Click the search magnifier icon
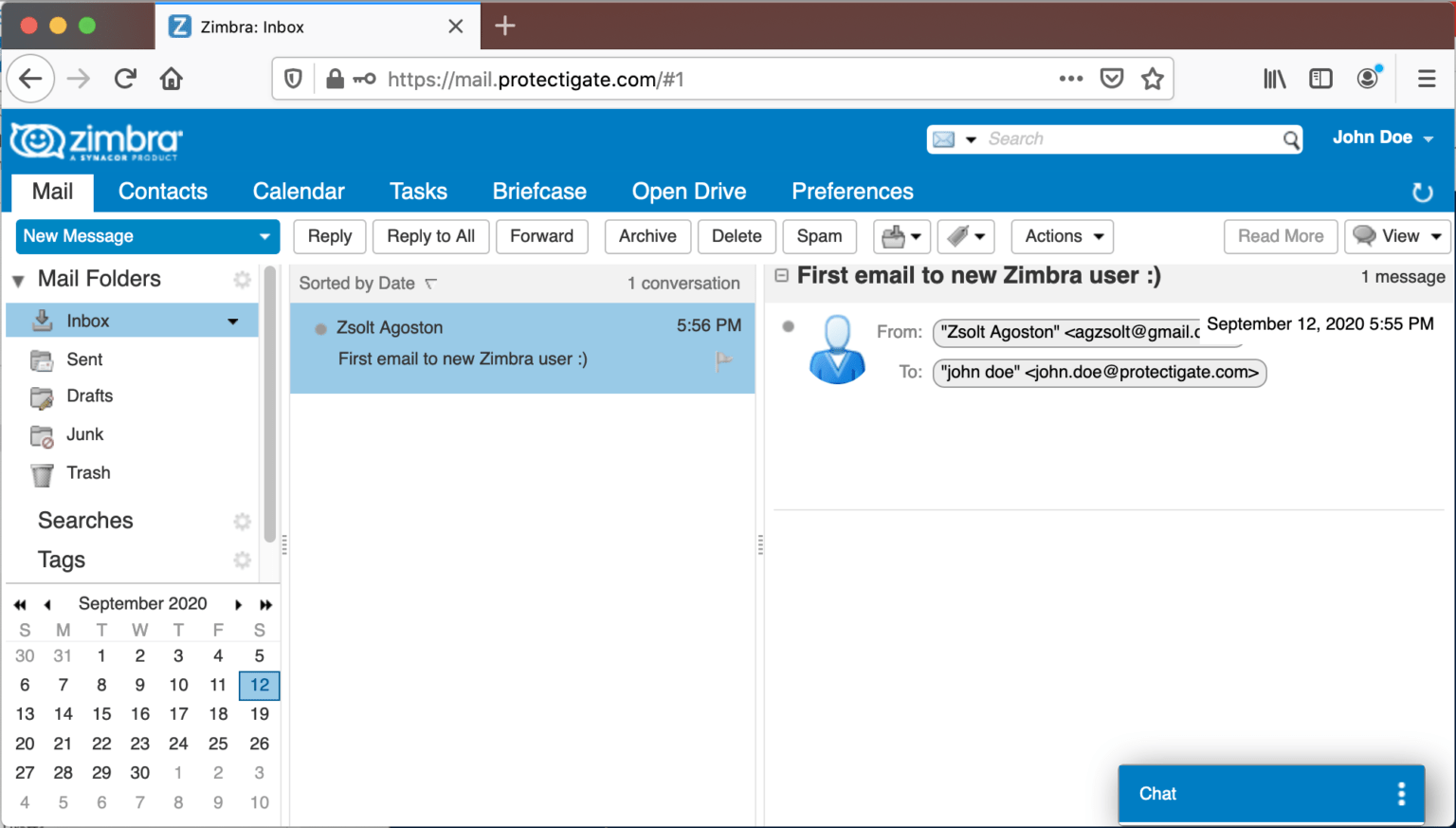Image resolution: width=1456 pixels, height=828 pixels. pos(1291,139)
